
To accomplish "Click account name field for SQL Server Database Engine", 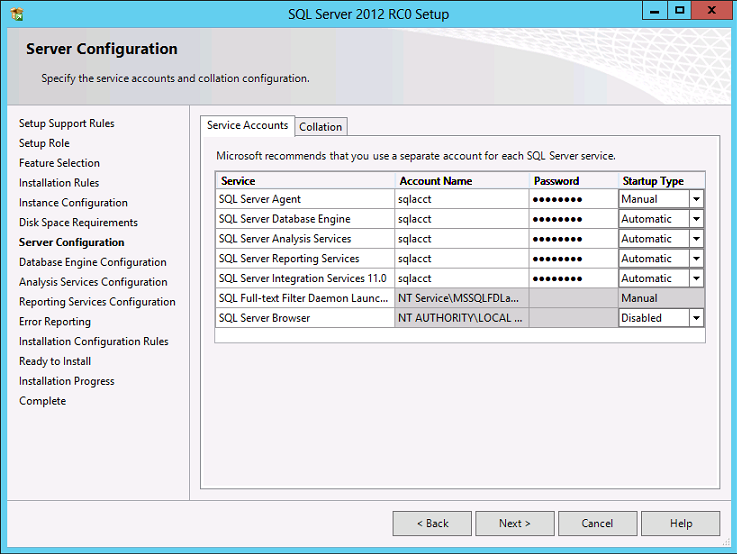I will 462,219.
